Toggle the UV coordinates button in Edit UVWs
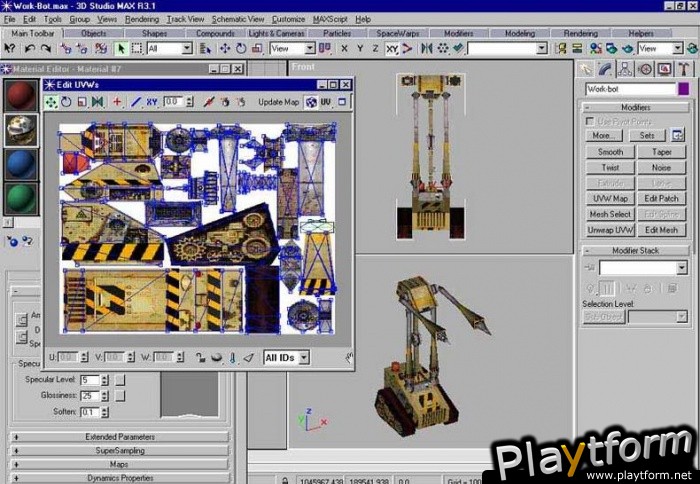The width and height of the screenshot is (700, 484). tap(325, 102)
